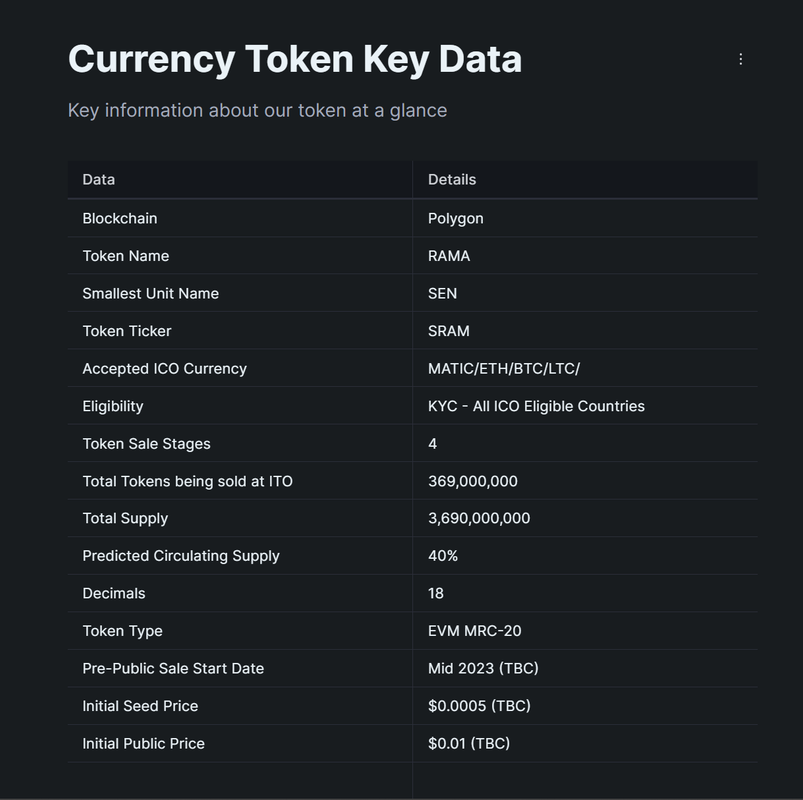
Task: Click the SRAM ticker value
Action: pos(449,331)
